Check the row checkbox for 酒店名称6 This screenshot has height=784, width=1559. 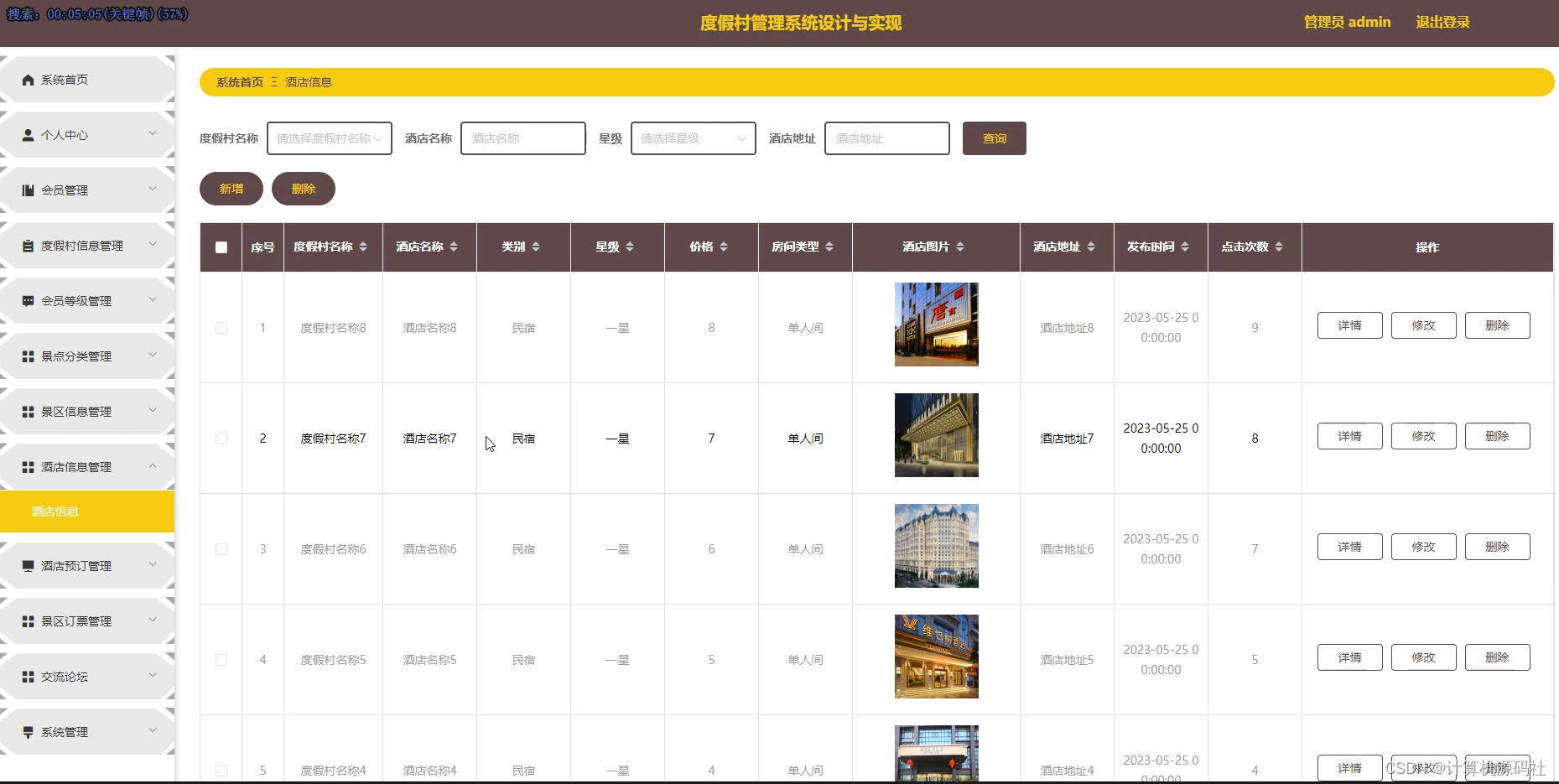point(221,549)
